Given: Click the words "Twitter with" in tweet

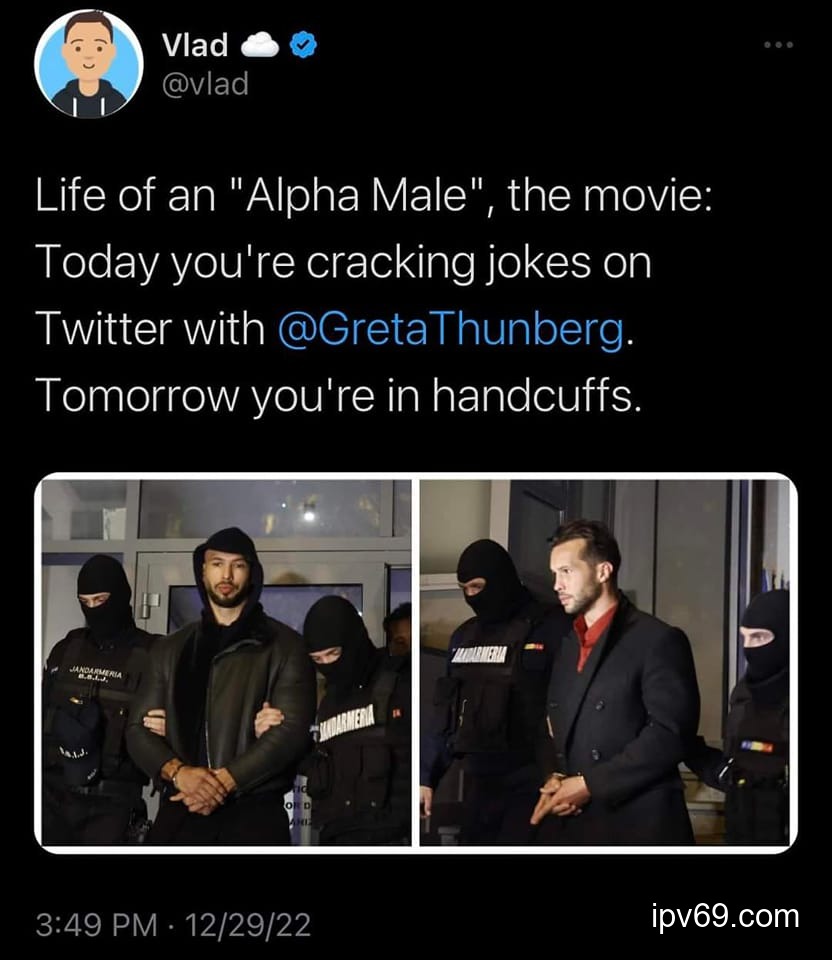Looking at the screenshot, I should pyautogui.click(x=150, y=329).
